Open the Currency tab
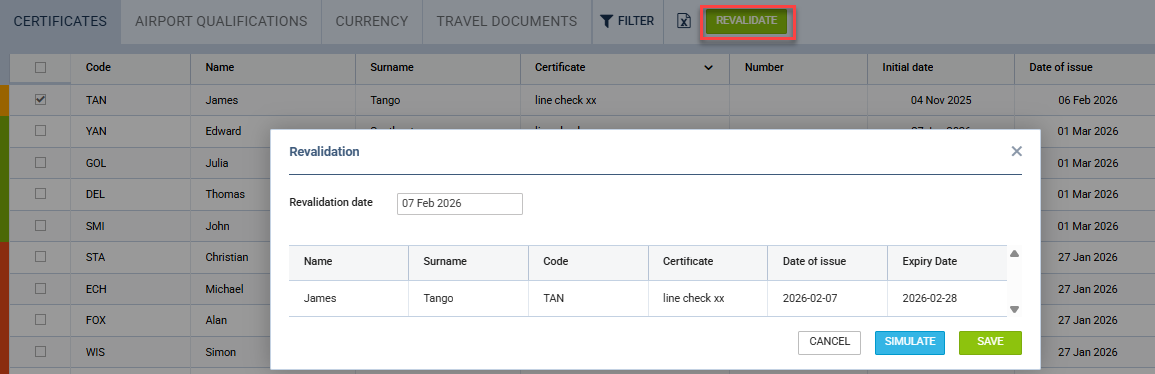The width and height of the screenshot is (1155, 374). (x=372, y=21)
